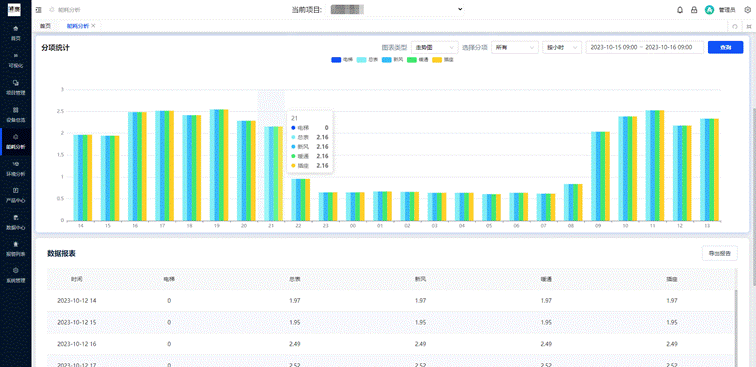This screenshot has height=367, width=756.
Task: Click the 能耗分析 breadcrumb at top
Action: tap(69, 10)
